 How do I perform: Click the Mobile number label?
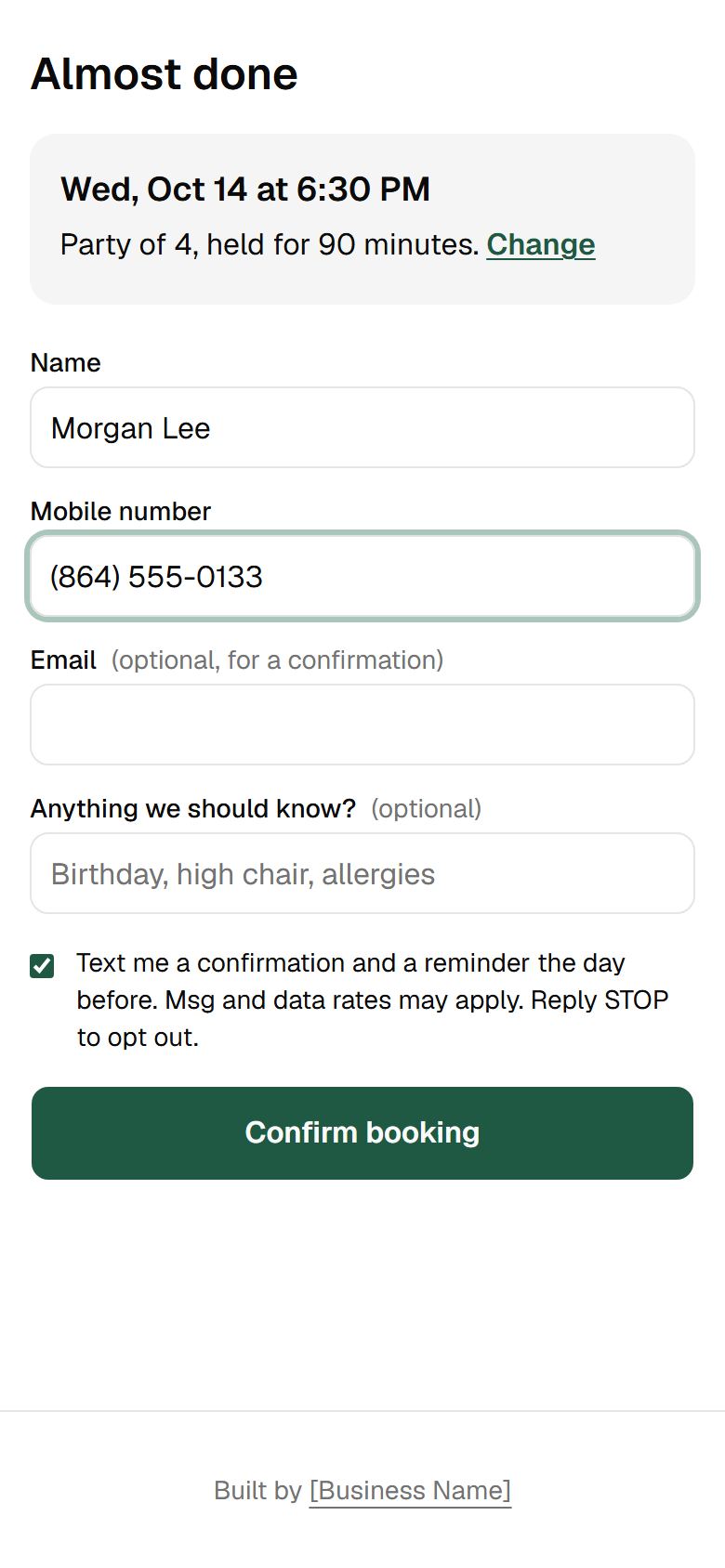coord(121,511)
